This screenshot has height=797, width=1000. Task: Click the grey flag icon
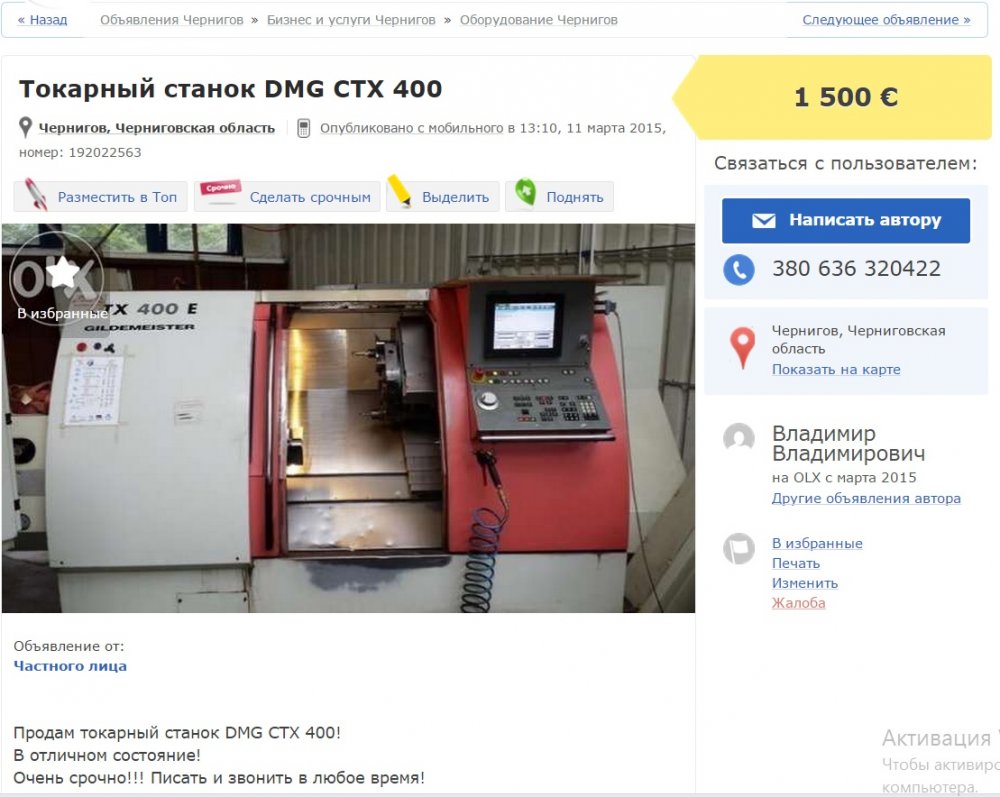click(x=739, y=548)
